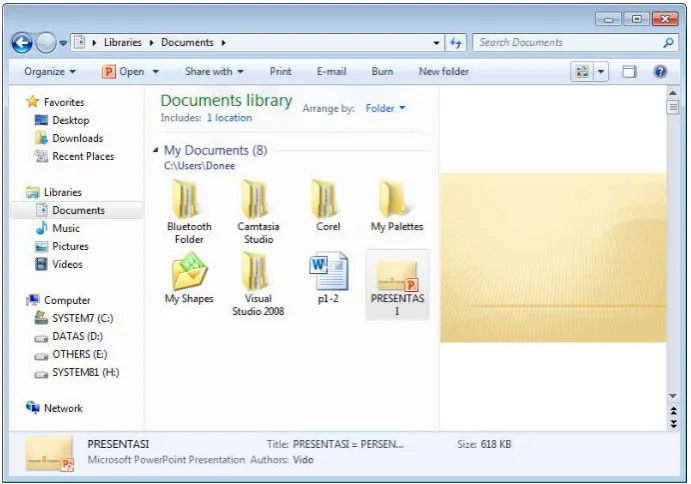Viewport: 691px width, 484px height.
Task: Change view using the views icon button
Action: point(582,71)
